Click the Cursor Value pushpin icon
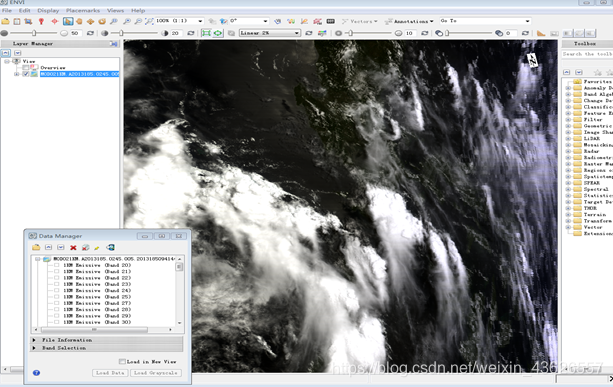 click(x=41, y=21)
